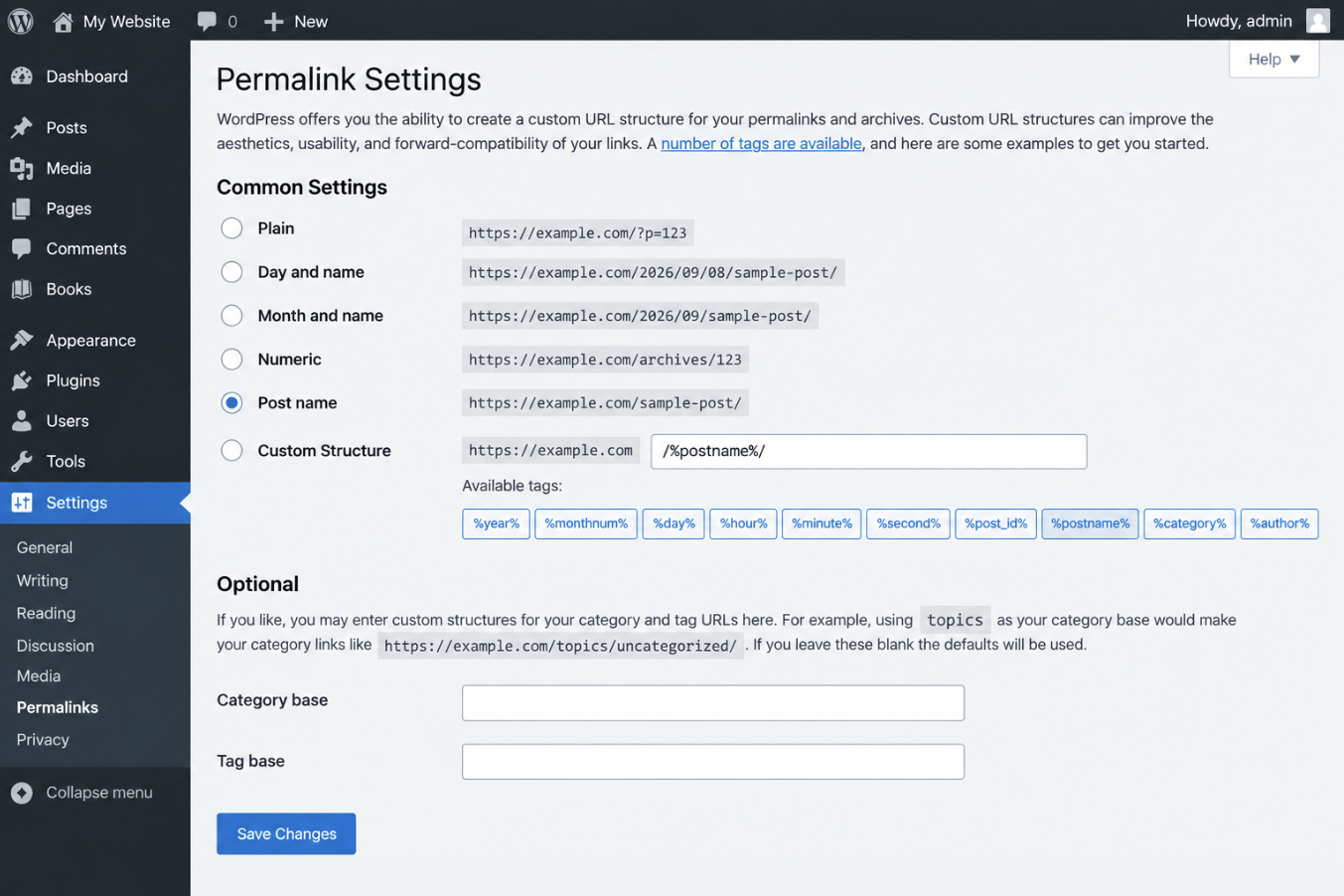Open the WordPress logo menu
The image size is (1344, 896).
[x=20, y=21]
